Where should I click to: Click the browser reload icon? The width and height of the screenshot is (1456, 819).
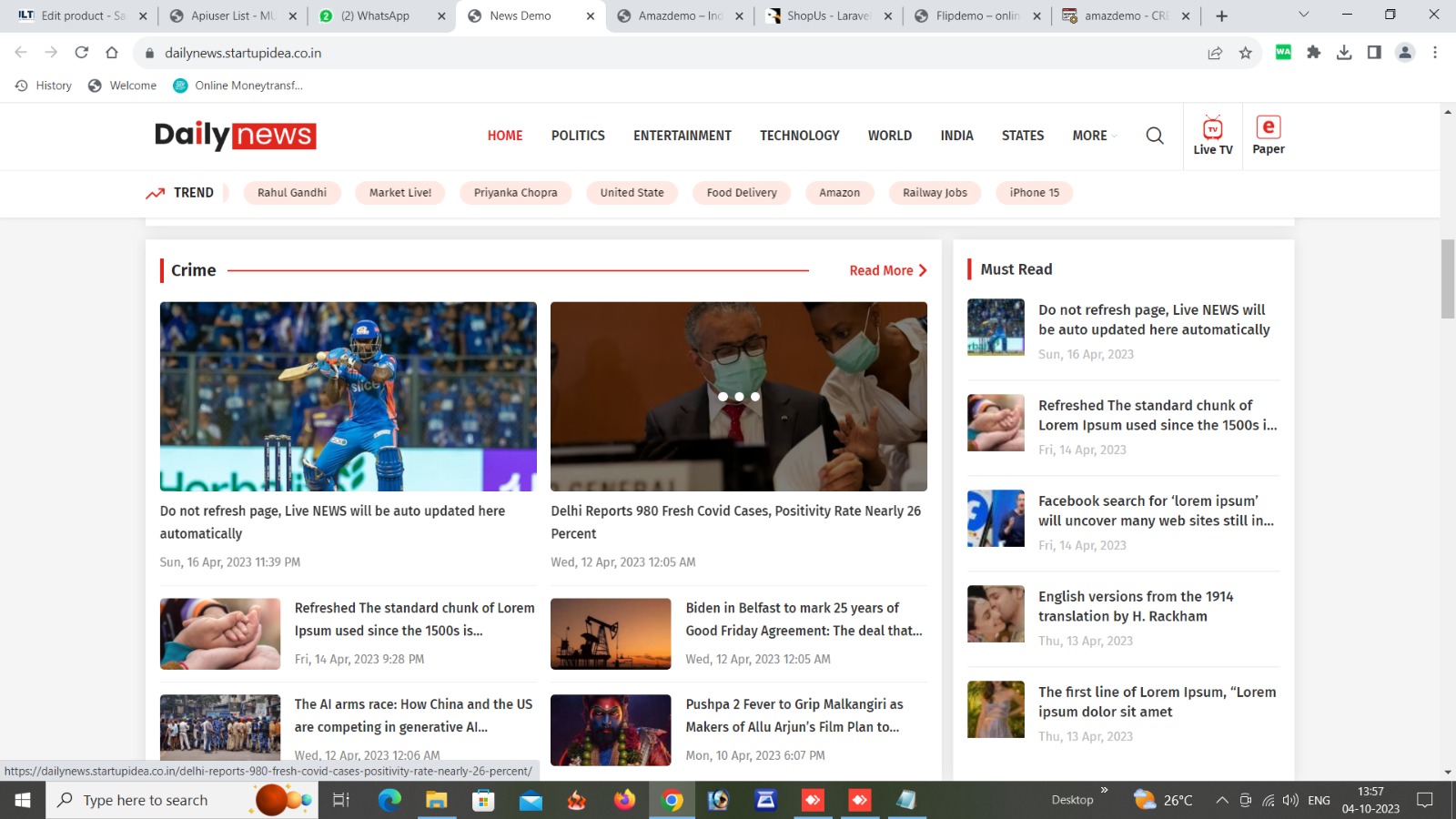click(x=82, y=53)
